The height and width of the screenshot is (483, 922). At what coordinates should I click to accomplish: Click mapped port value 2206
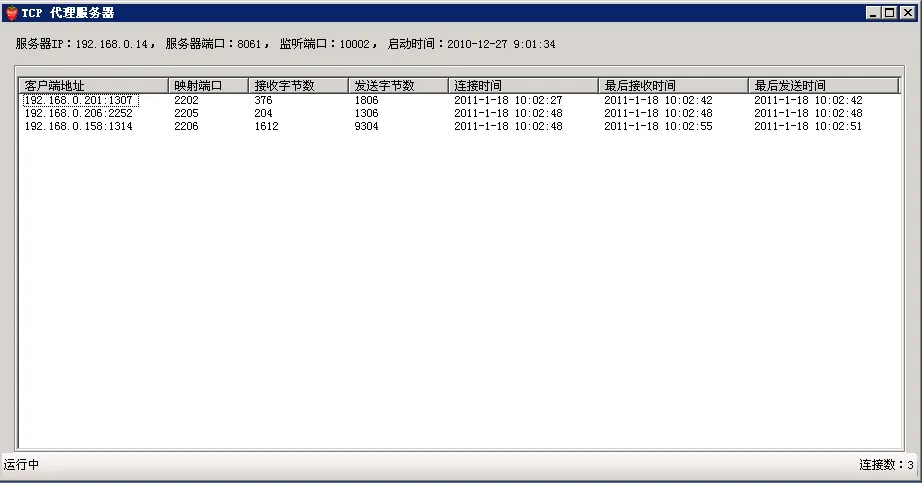(186, 126)
